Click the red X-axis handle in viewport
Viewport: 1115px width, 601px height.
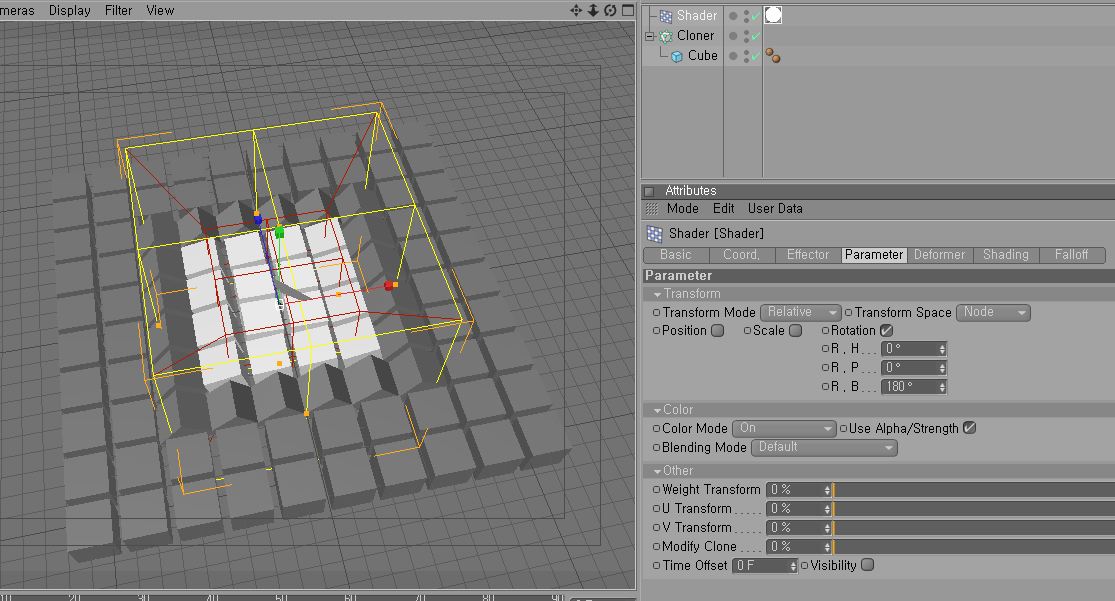tap(390, 285)
